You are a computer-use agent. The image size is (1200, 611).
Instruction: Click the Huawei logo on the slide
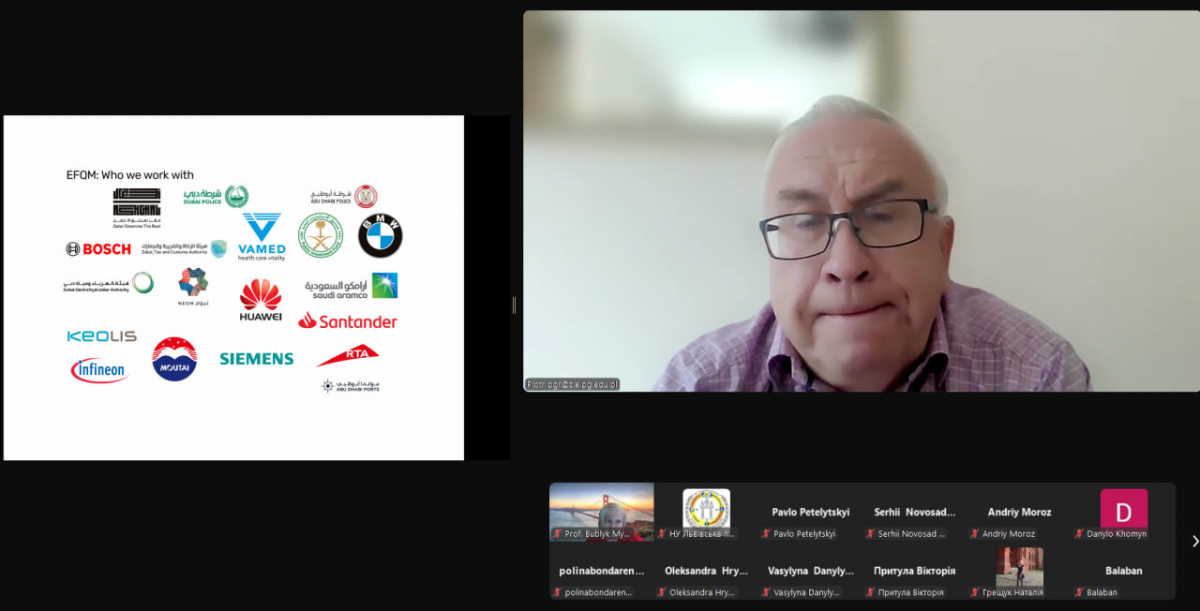click(x=260, y=300)
